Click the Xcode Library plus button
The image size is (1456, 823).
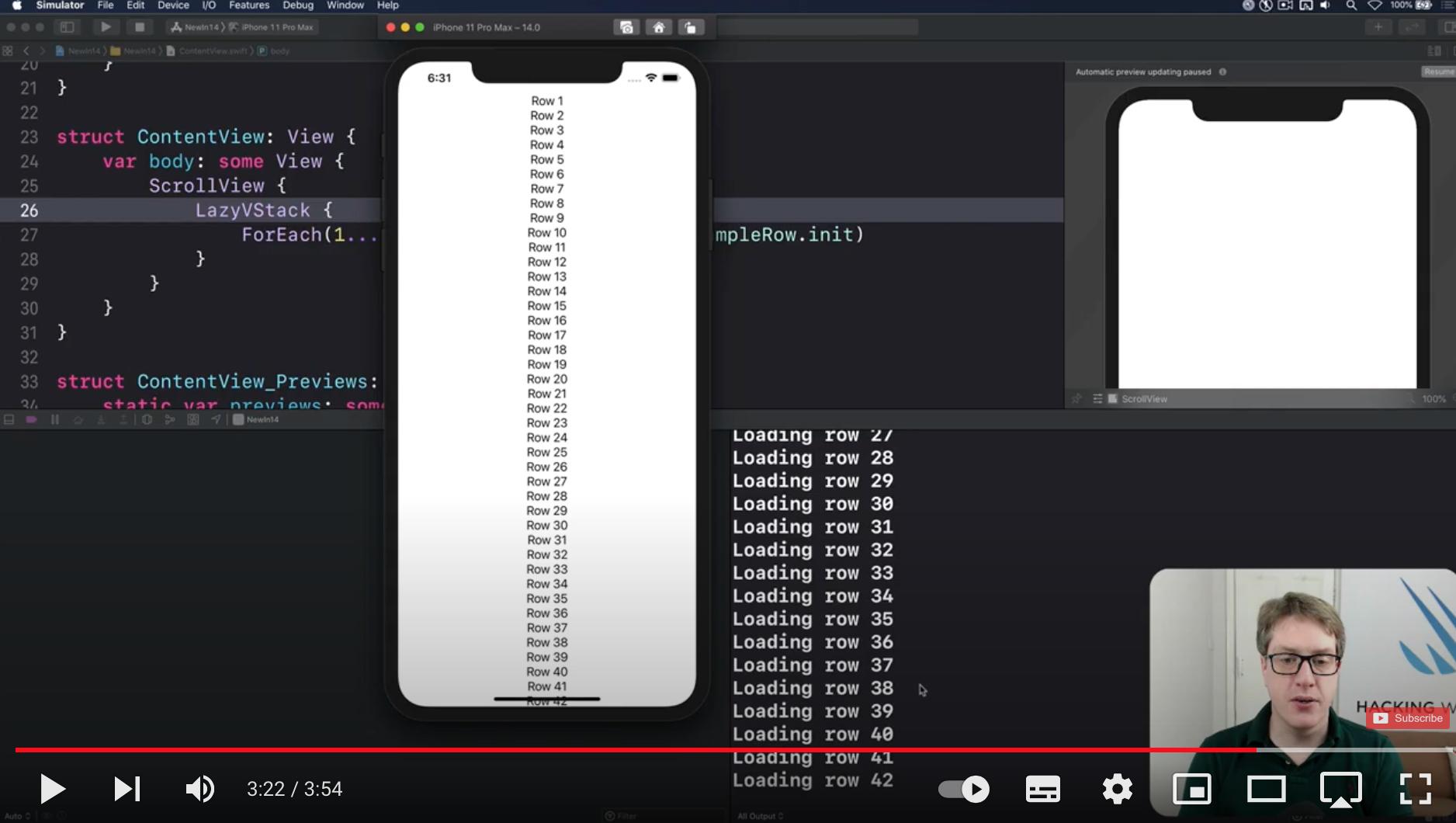[1378, 28]
